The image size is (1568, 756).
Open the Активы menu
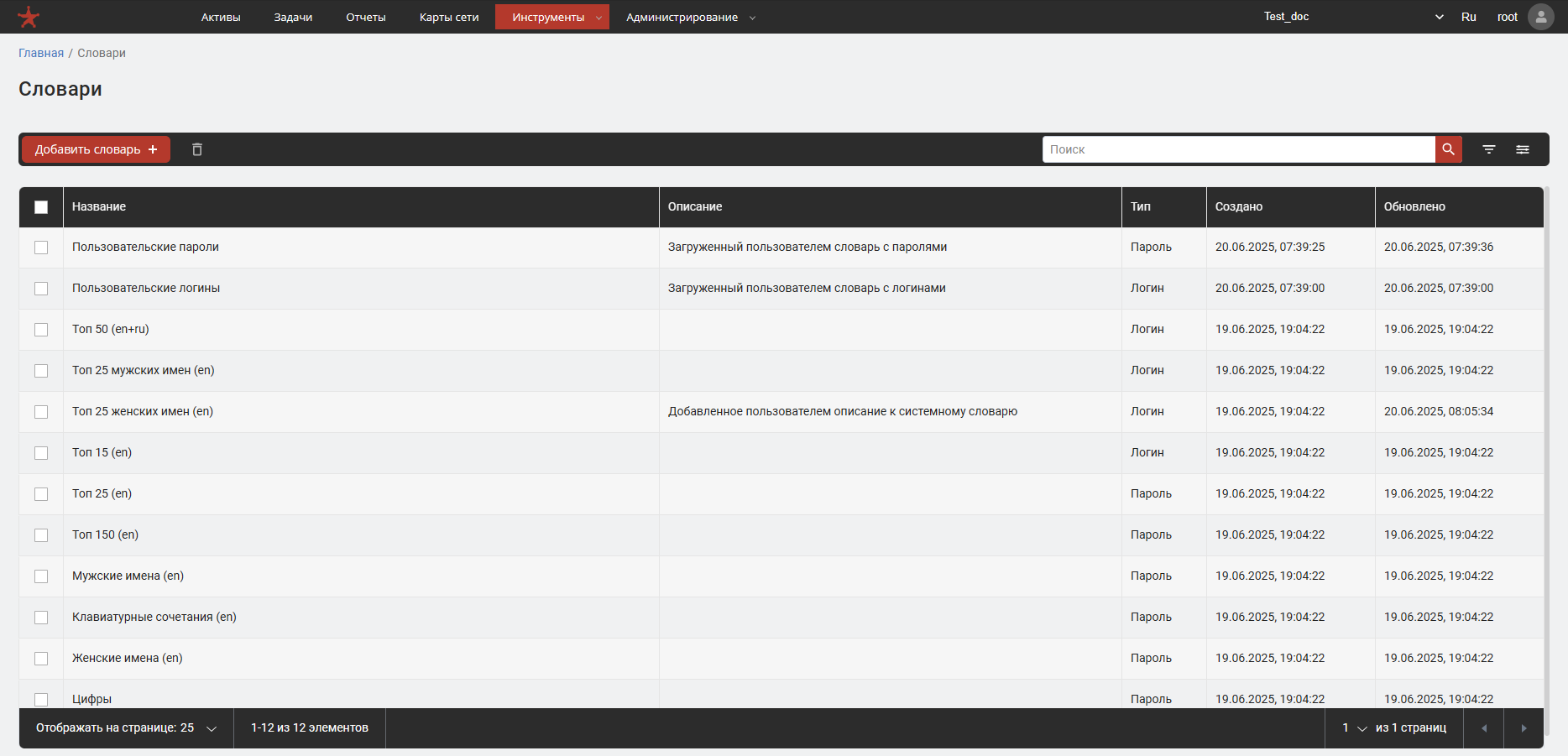click(221, 17)
